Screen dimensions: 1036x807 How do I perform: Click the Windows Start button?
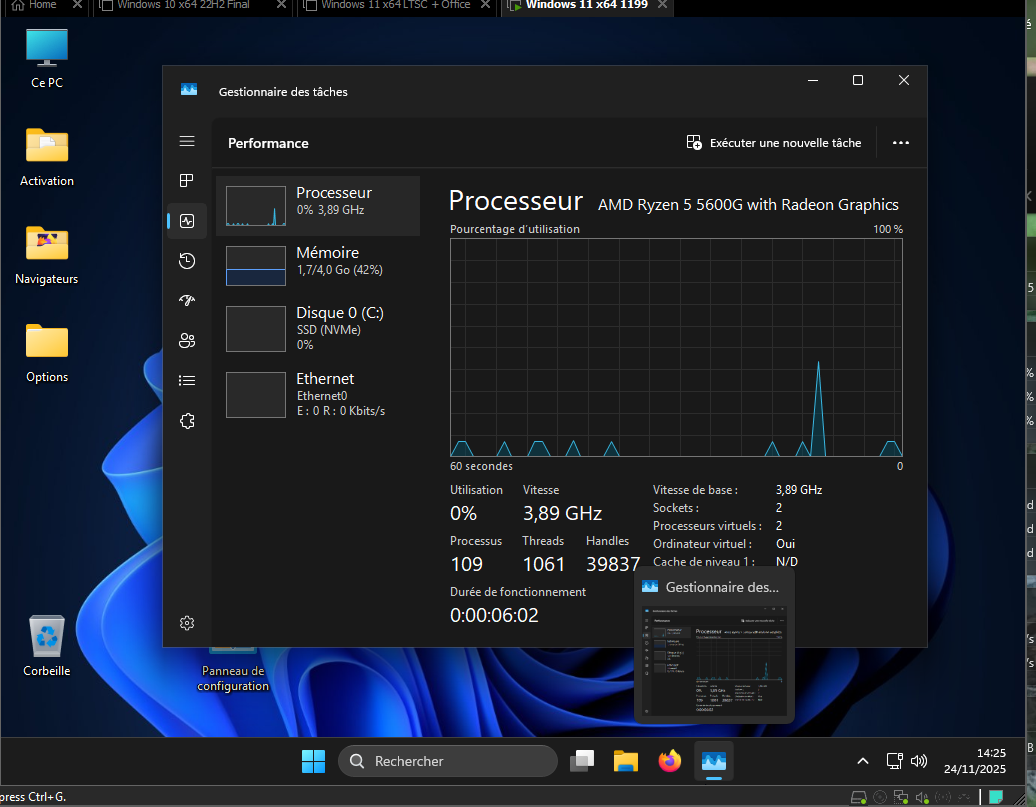313,761
